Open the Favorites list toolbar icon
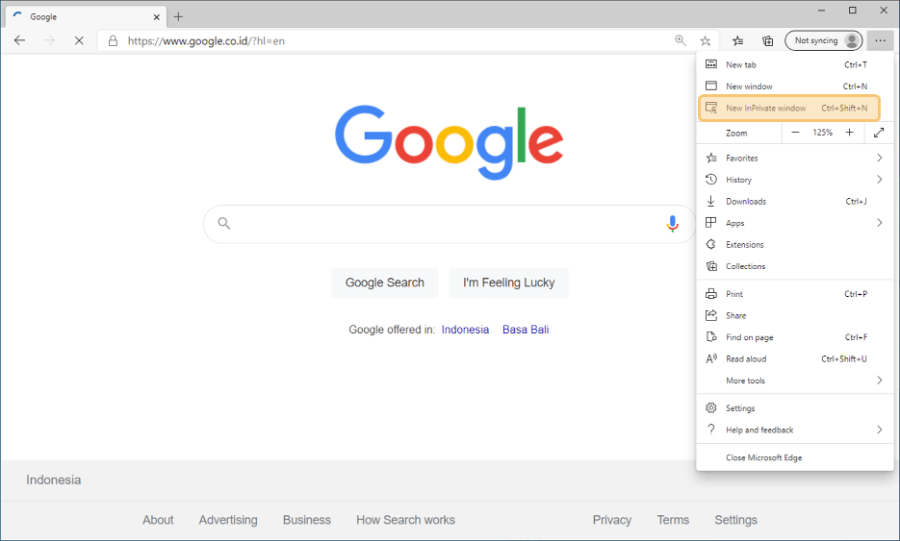This screenshot has width=900, height=541. [x=738, y=41]
